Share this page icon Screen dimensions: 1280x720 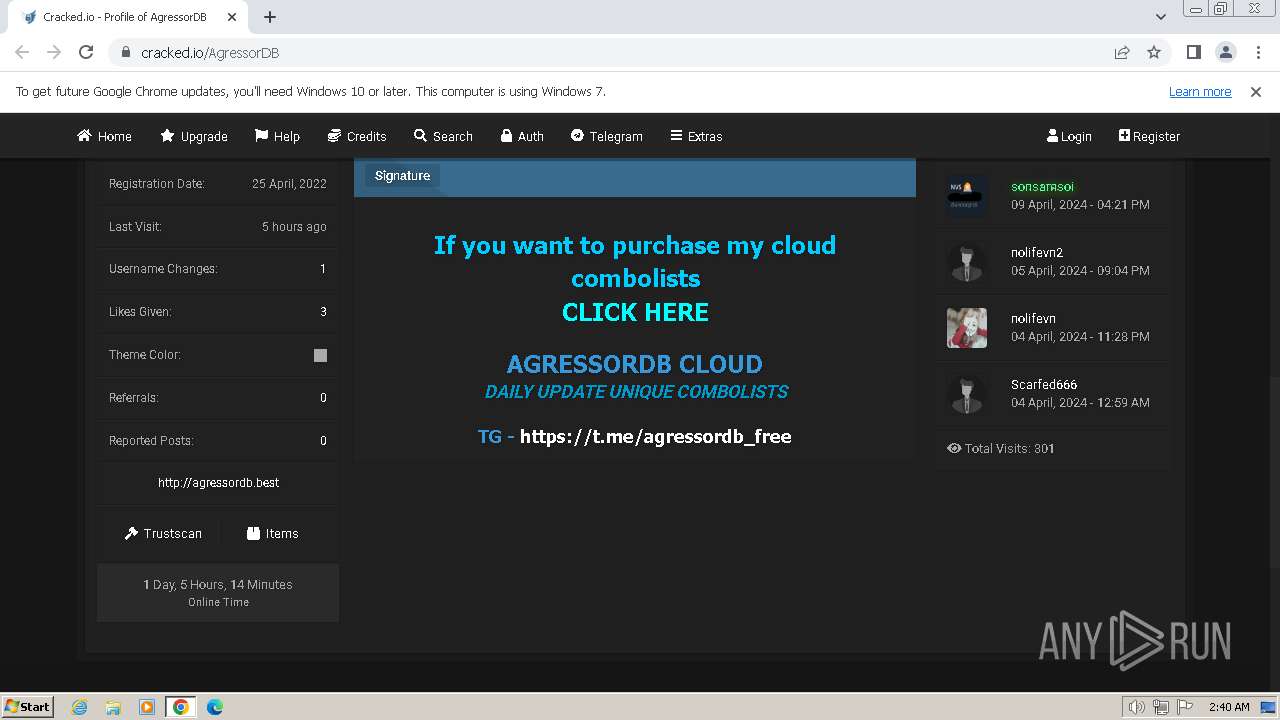[1122, 52]
